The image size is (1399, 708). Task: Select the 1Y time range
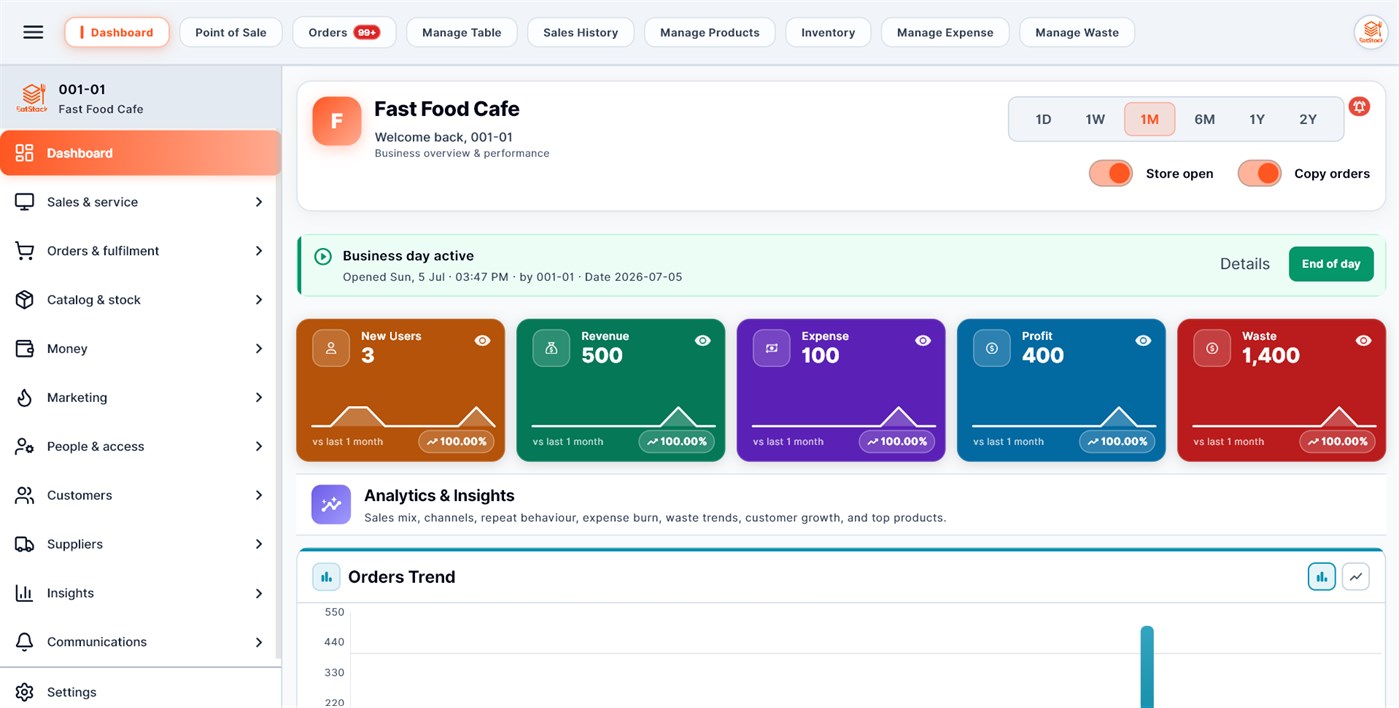(1257, 119)
